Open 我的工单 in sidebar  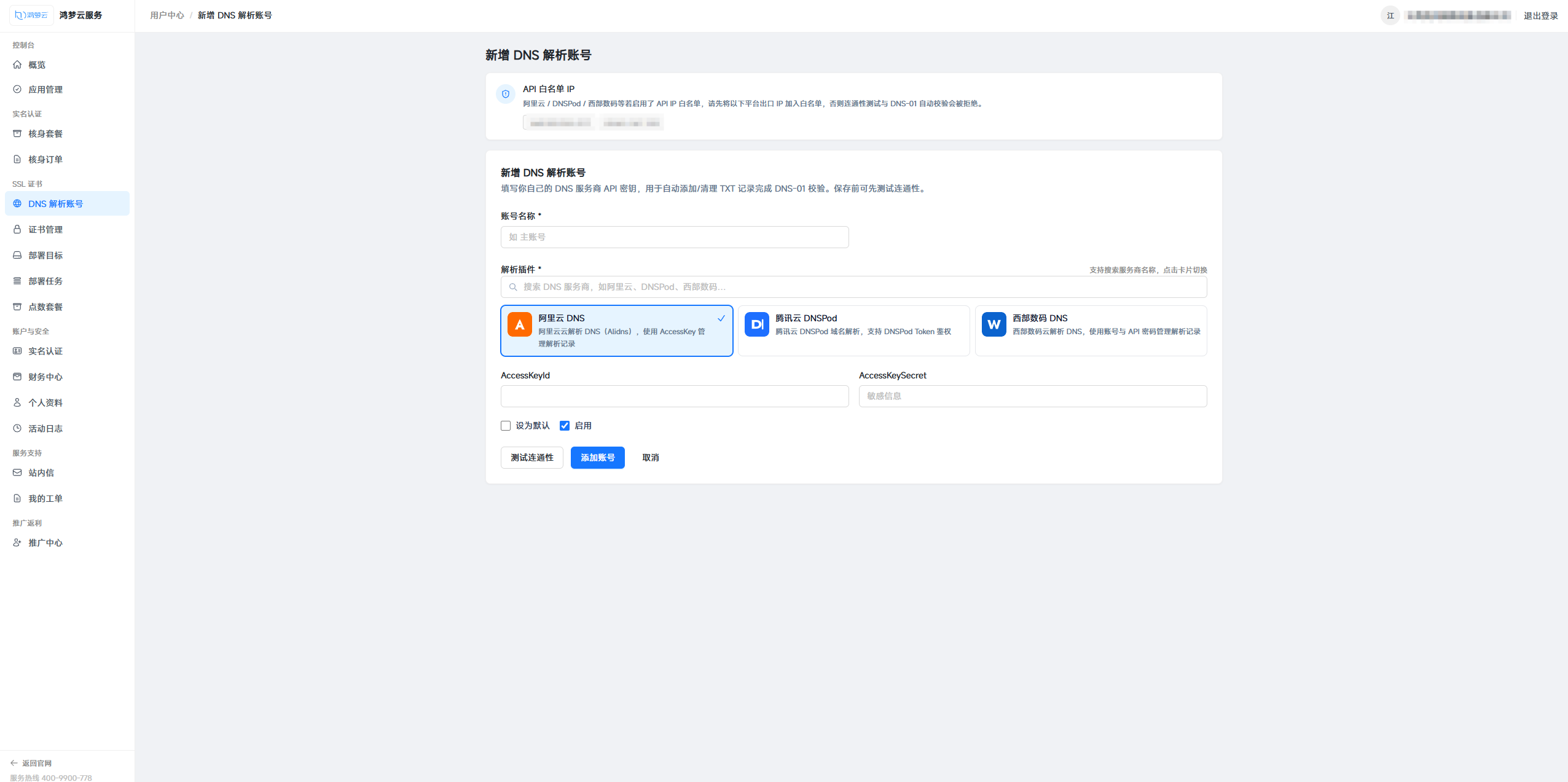pos(67,498)
